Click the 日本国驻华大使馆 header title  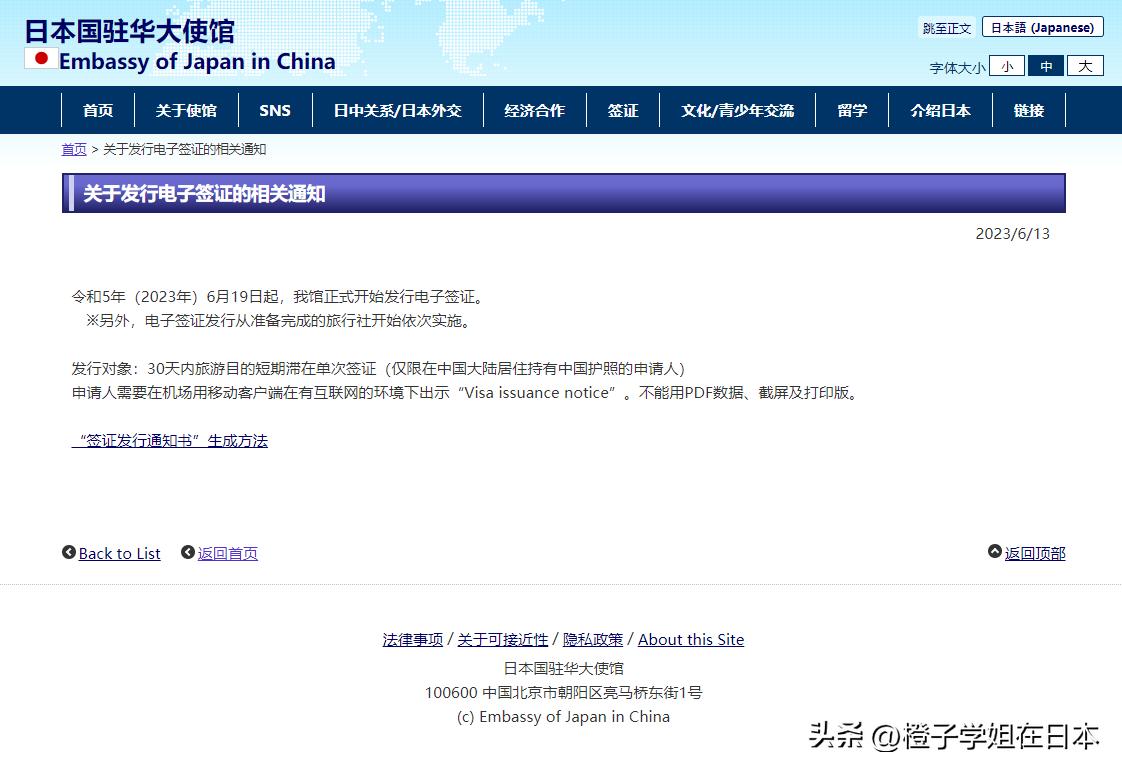(130, 31)
